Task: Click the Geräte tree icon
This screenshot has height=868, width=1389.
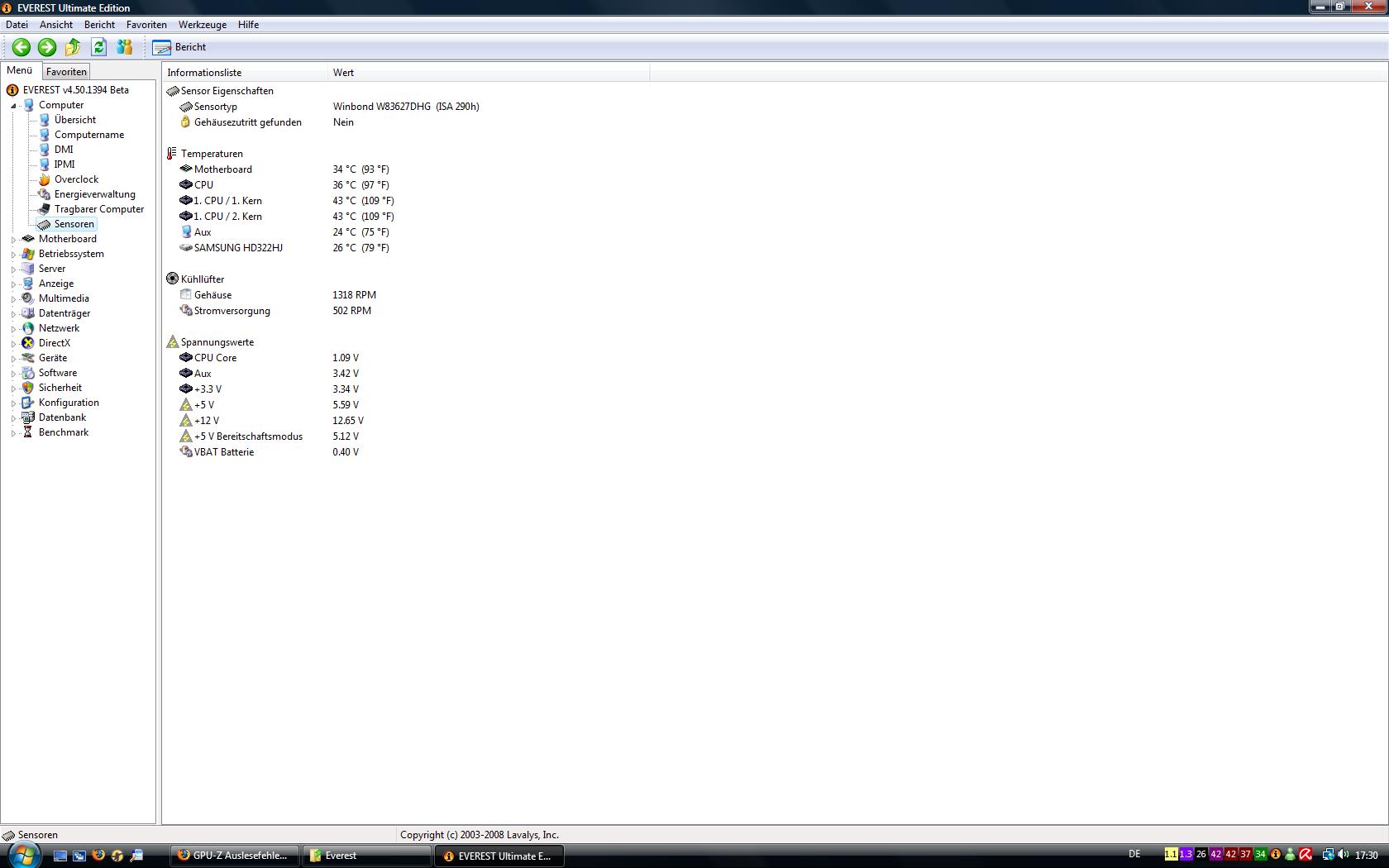Action: 28,358
